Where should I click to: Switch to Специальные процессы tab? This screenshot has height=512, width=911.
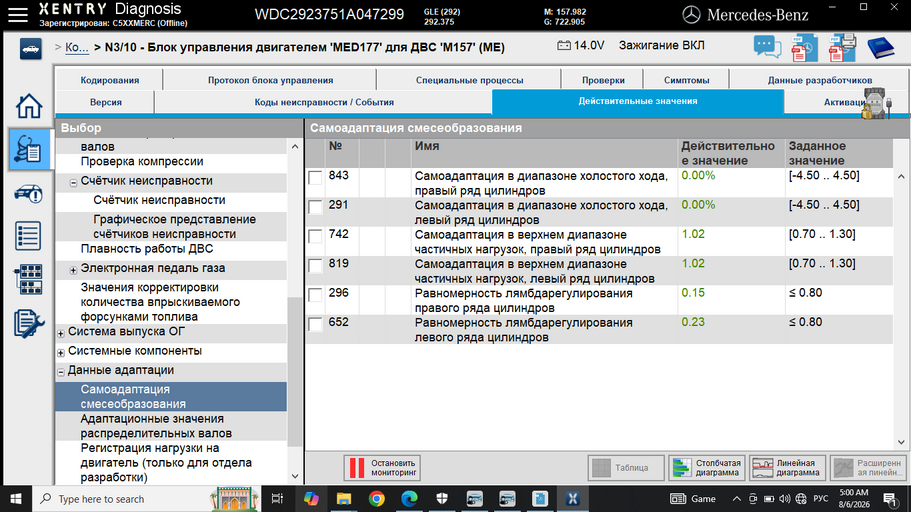point(469,80)
